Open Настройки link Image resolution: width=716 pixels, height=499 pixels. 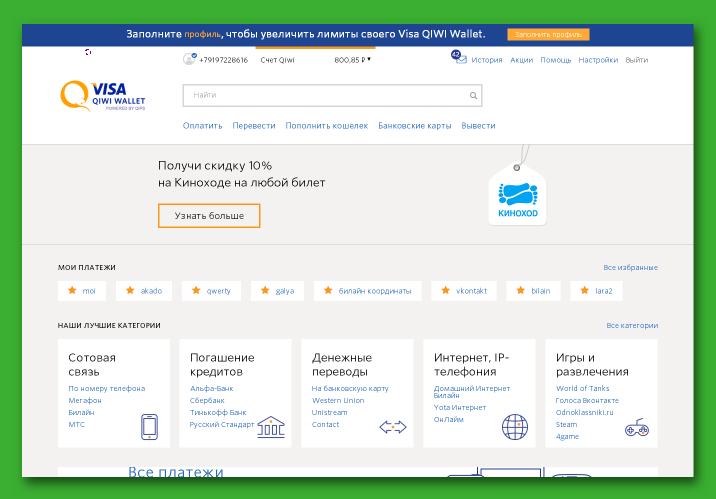pyautogui.click(x=598, y=60)
